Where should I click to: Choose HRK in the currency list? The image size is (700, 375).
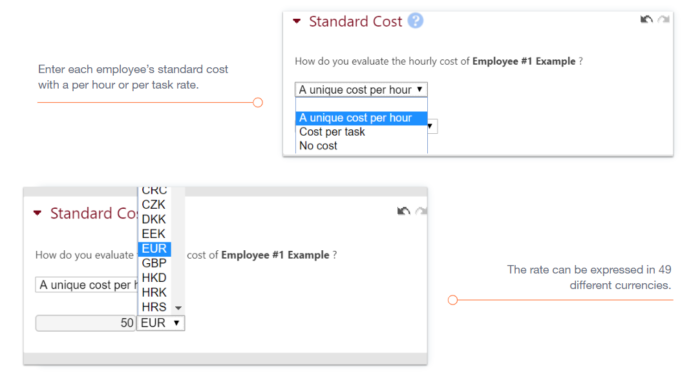tap(154, 292)
